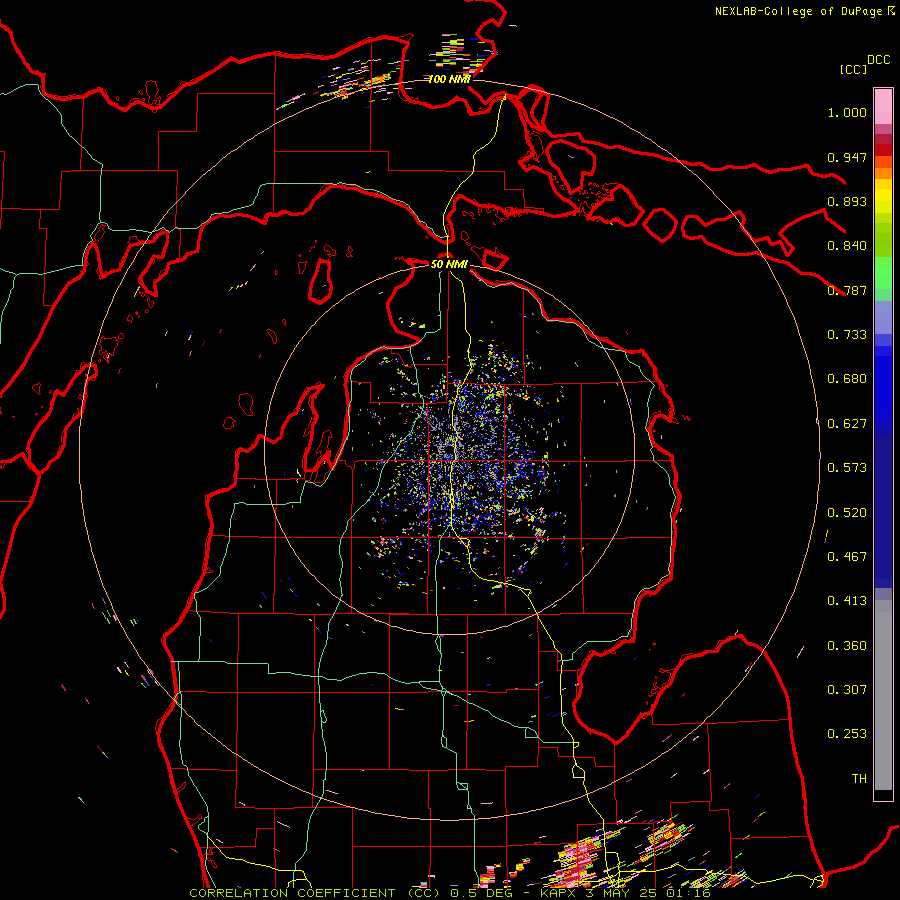Select the 0.947 scale value

[x=847, y=157]
